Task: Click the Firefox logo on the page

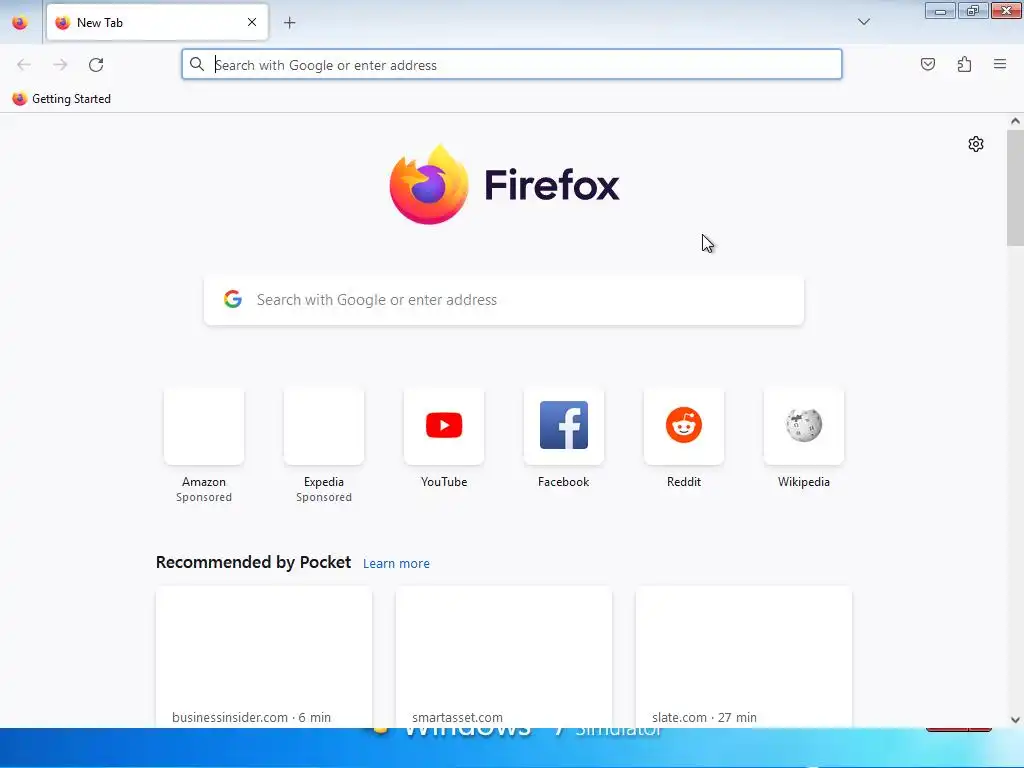Action: click(504, 184)
